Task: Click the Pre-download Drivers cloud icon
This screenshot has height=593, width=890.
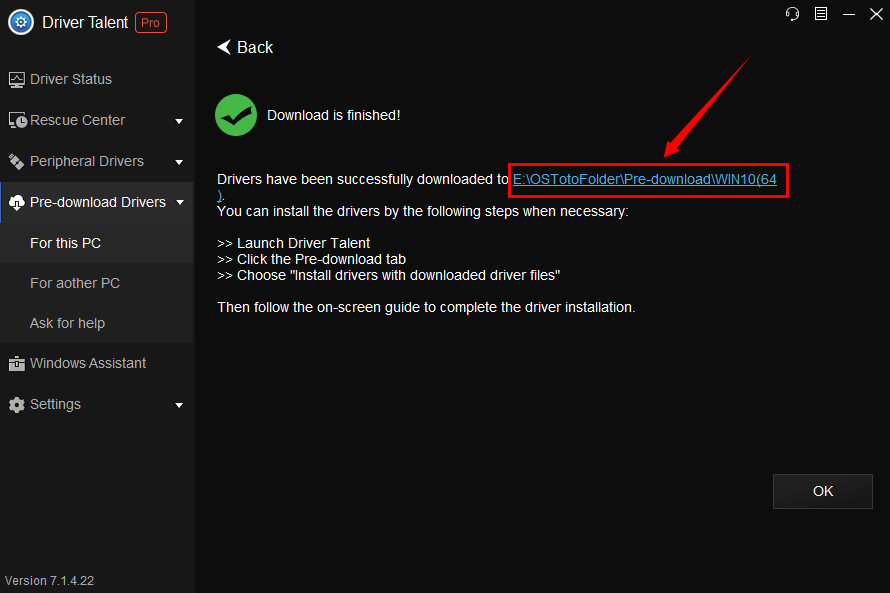Action: 16,203
